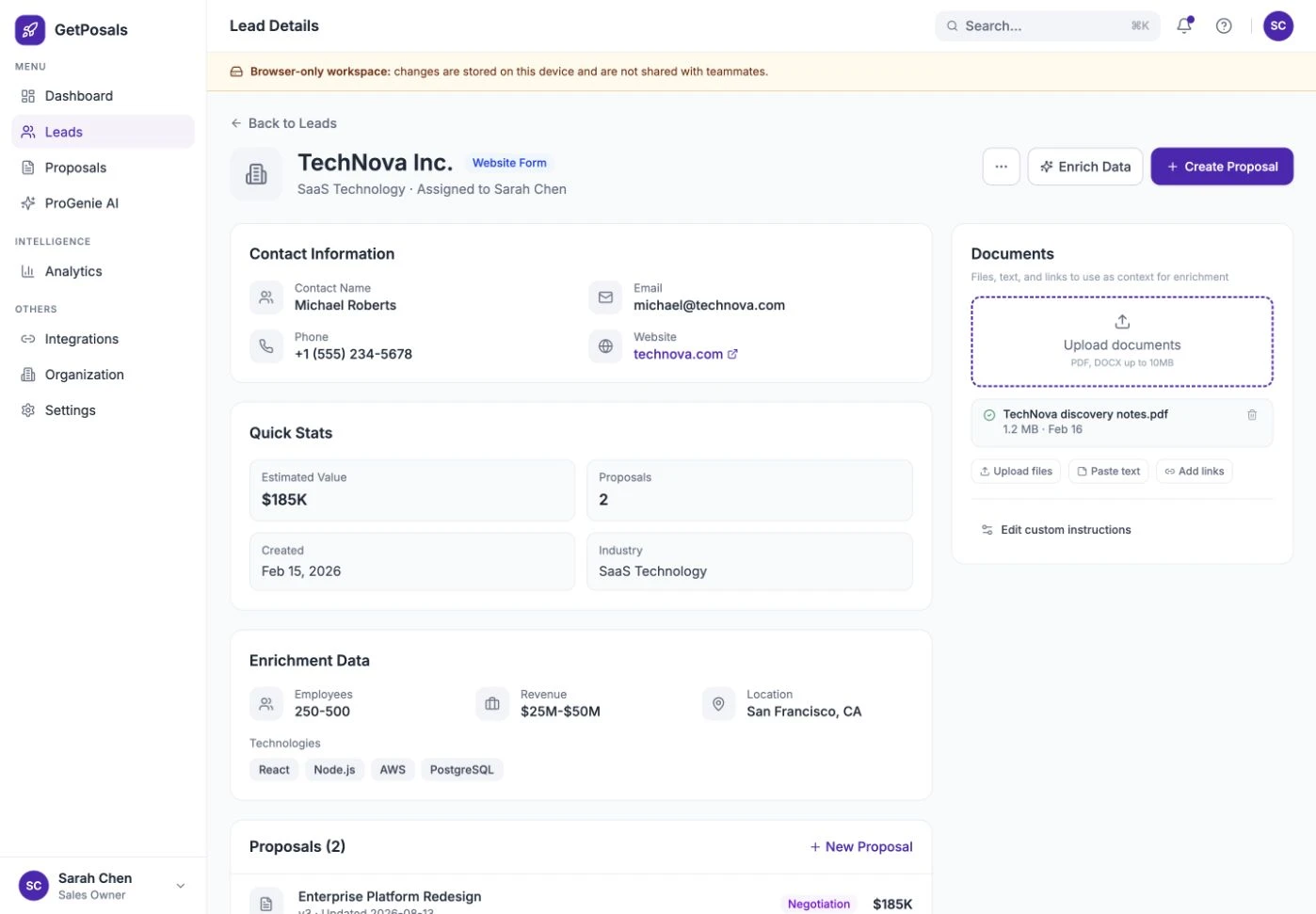Open the more options ellipsis button

point(1001,167)
